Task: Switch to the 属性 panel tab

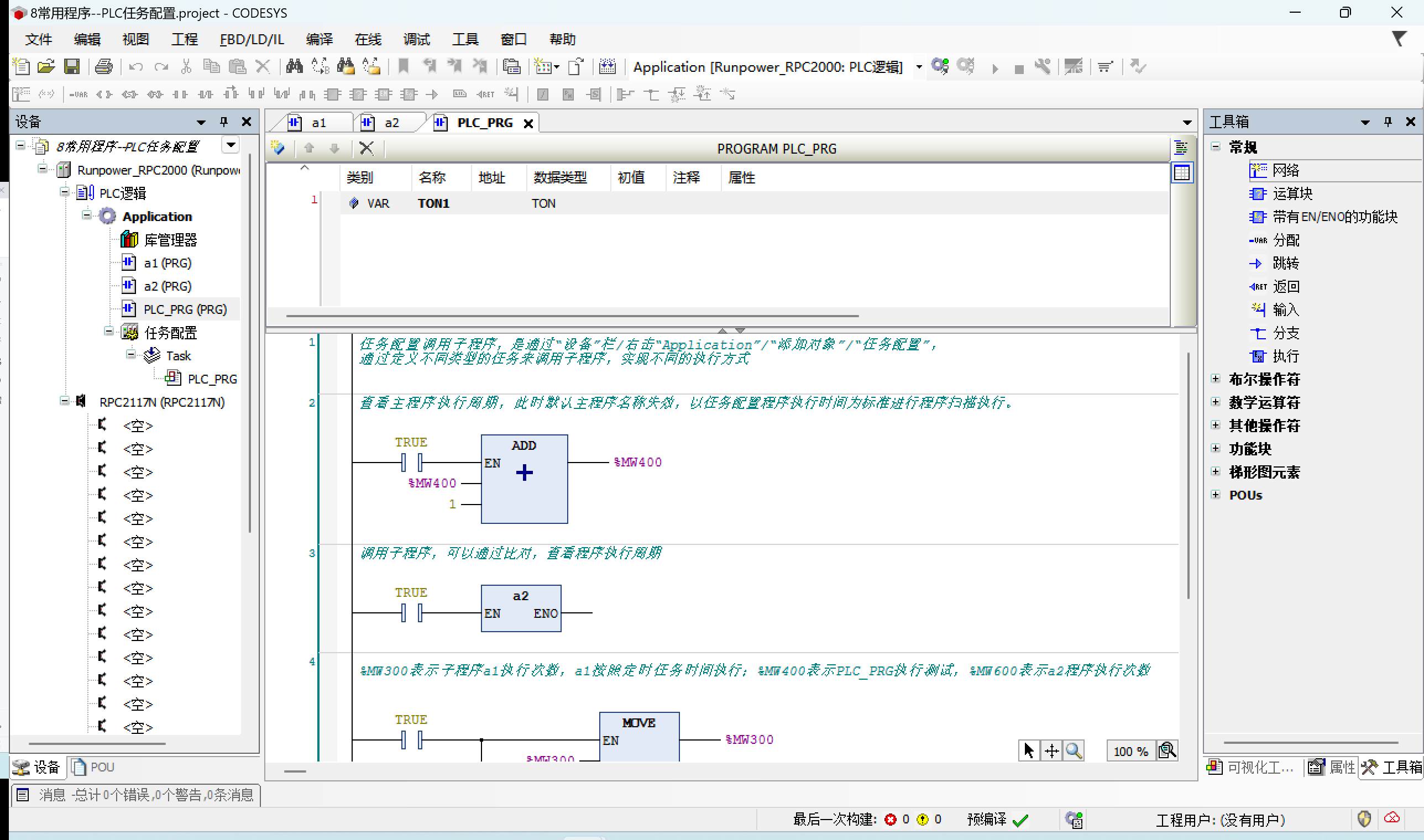Action: [1333, 767]
